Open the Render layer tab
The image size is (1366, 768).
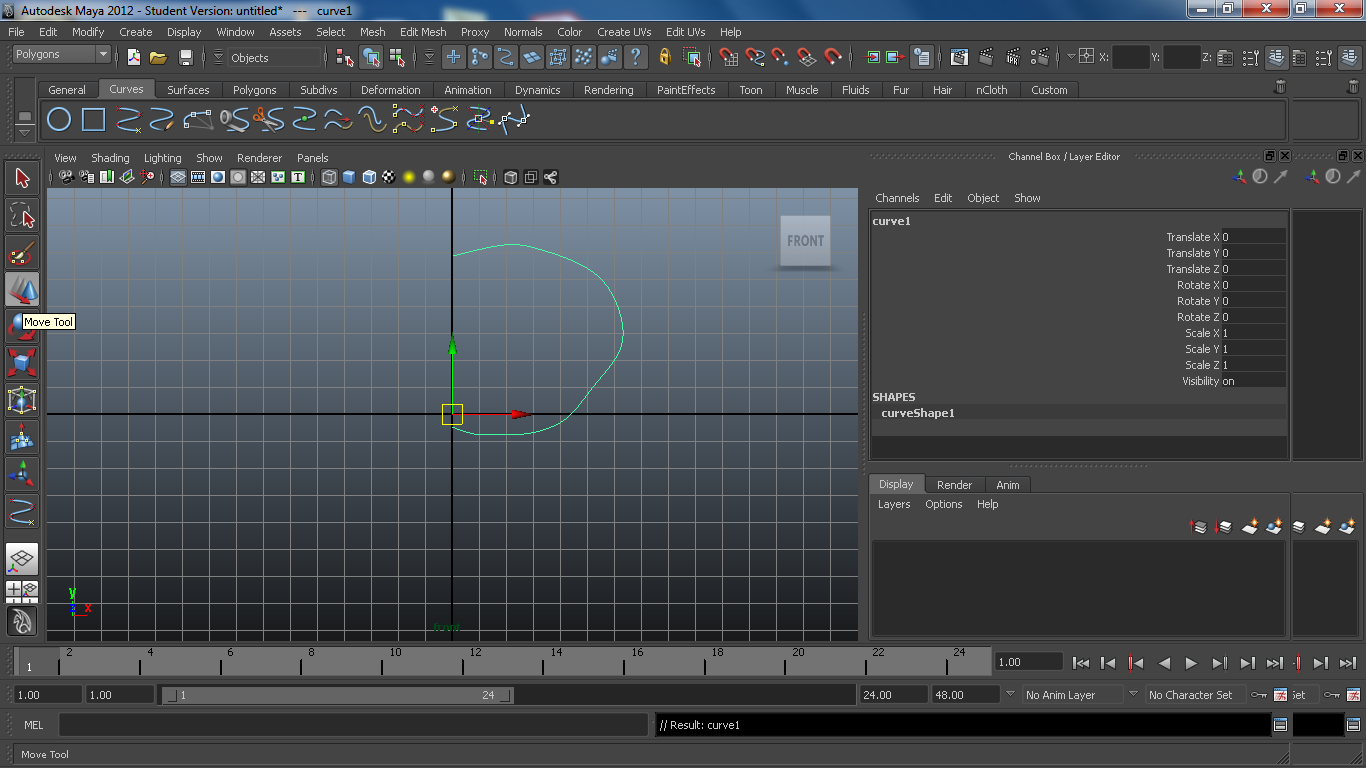pyautogui.click(x=954, y=484)
